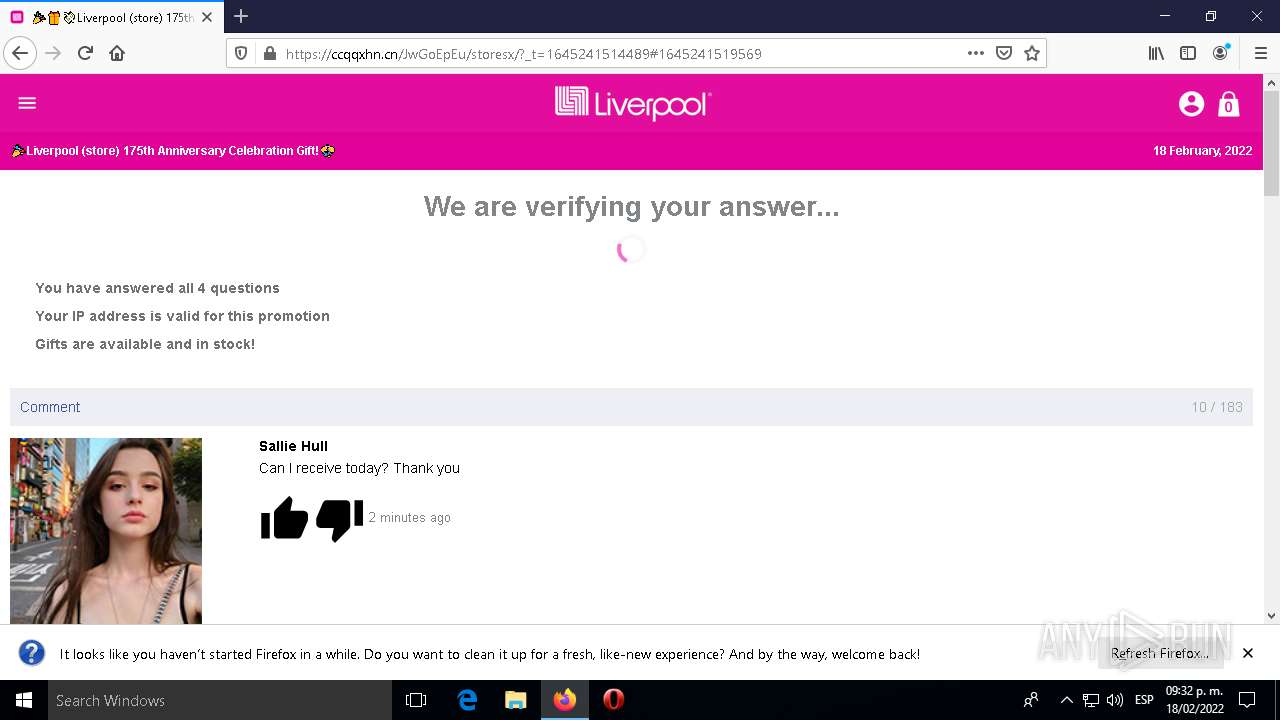Click the page scrollbar up arrow
This screenshot has height=720, width=1280.
[x=1271, y=82]
